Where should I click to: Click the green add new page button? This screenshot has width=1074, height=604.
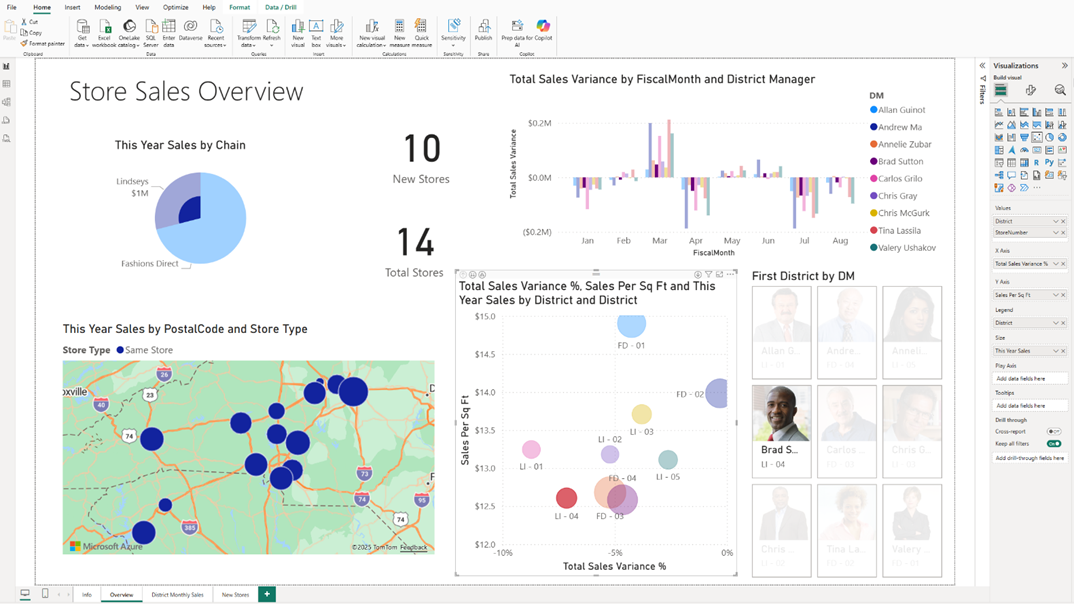pos(267,594)
